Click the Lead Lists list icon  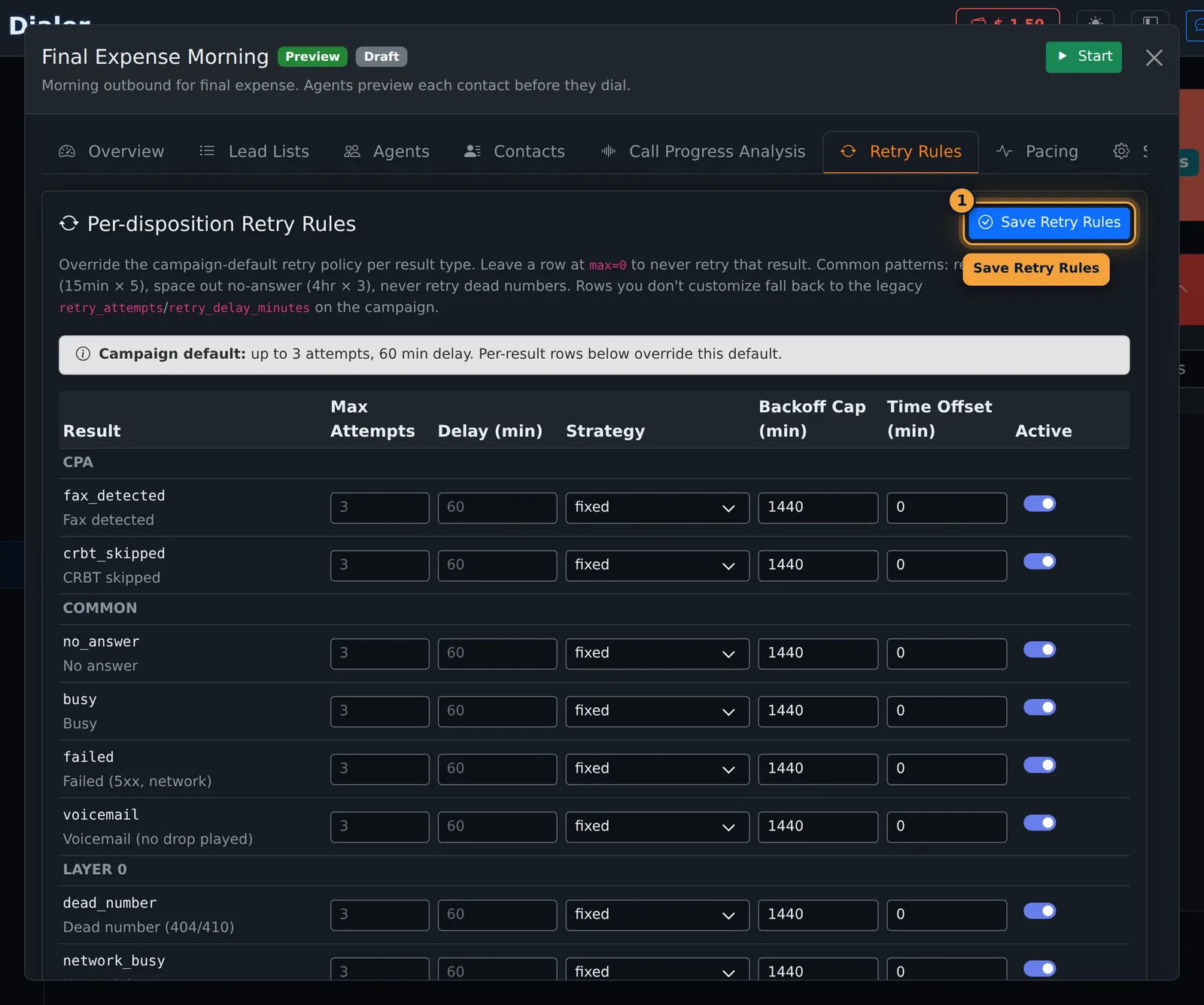tap(207, 151)
